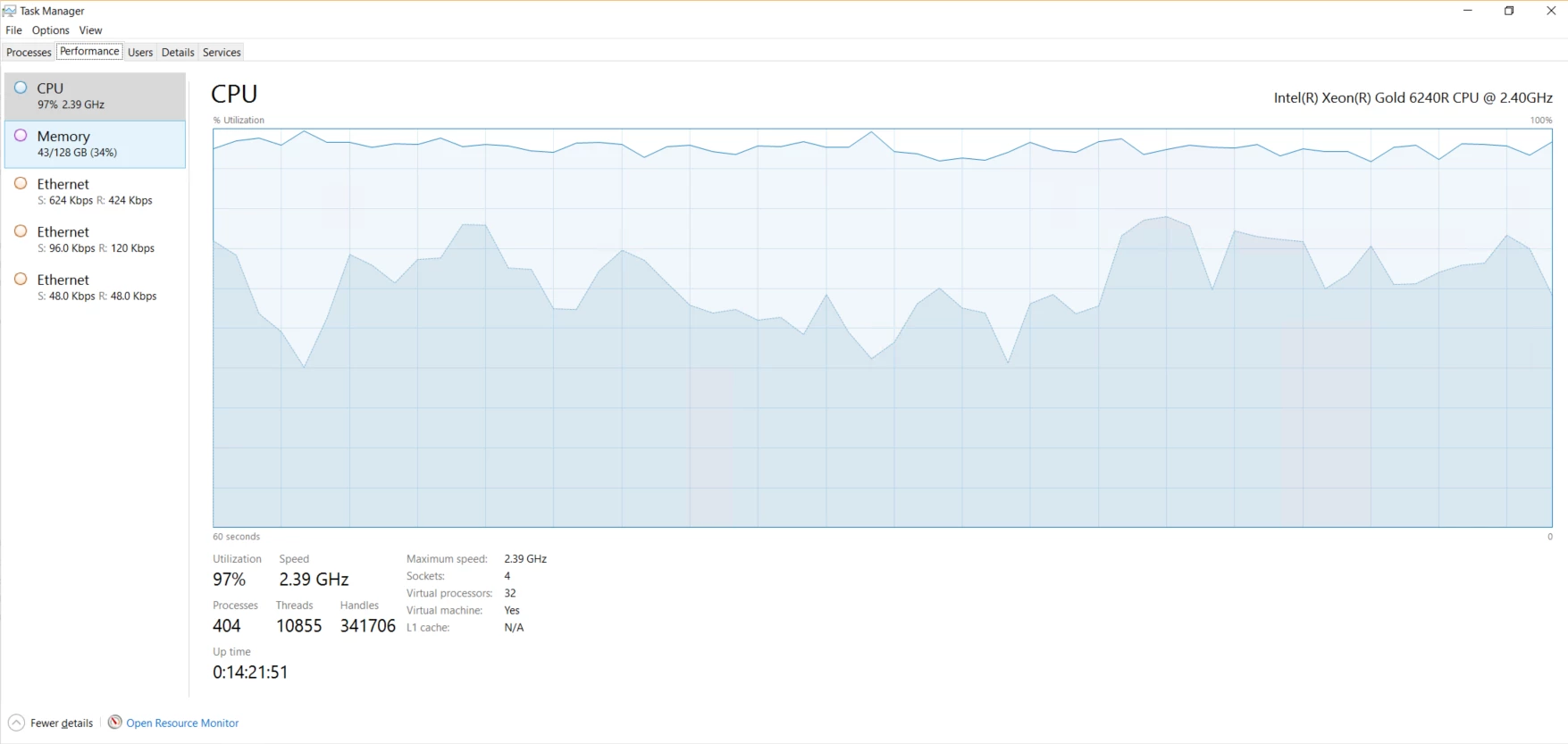This screenshot has height=744, width=1568.
Task: Click the 10855 threads count
Action: coord(298,626)
